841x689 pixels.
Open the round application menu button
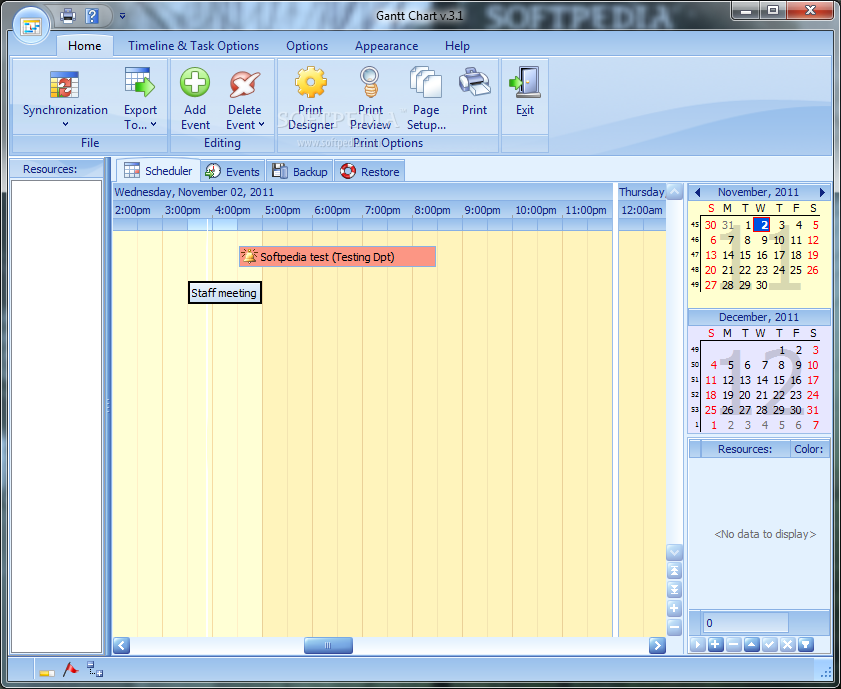pos(31,26)
